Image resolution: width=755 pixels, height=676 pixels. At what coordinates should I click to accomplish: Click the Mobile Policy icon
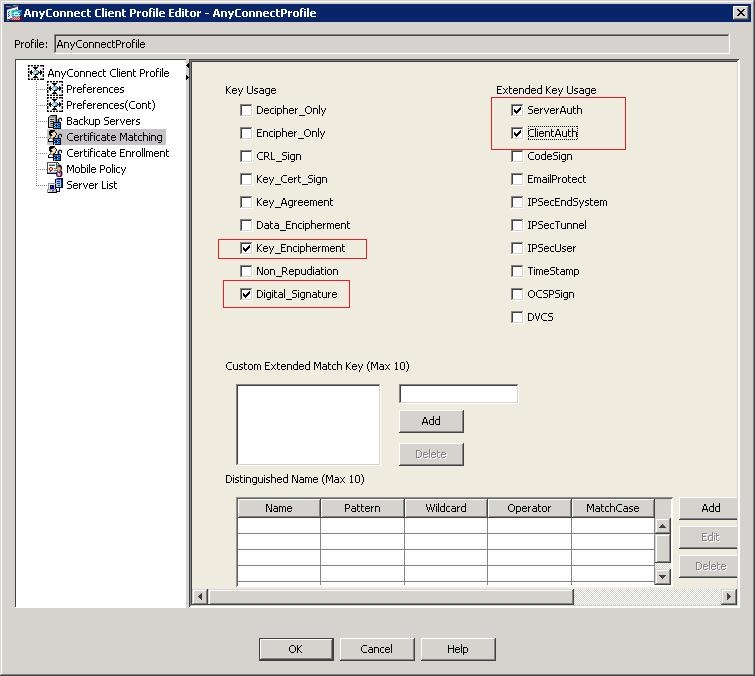55,169
